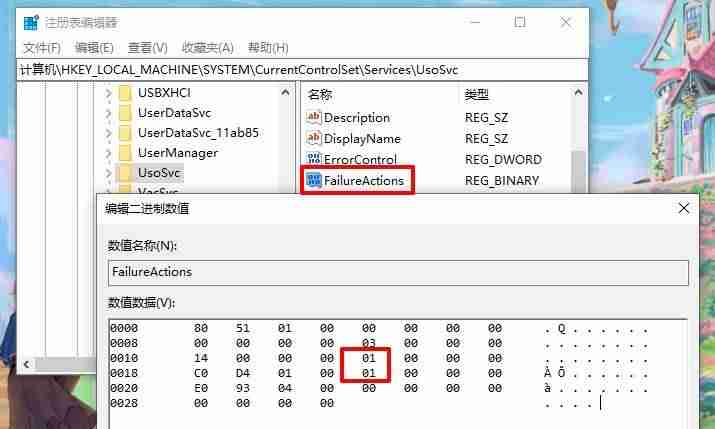Click byte 14 in row 0010
This screenshot has height=429, width=715.
[201, 358]
